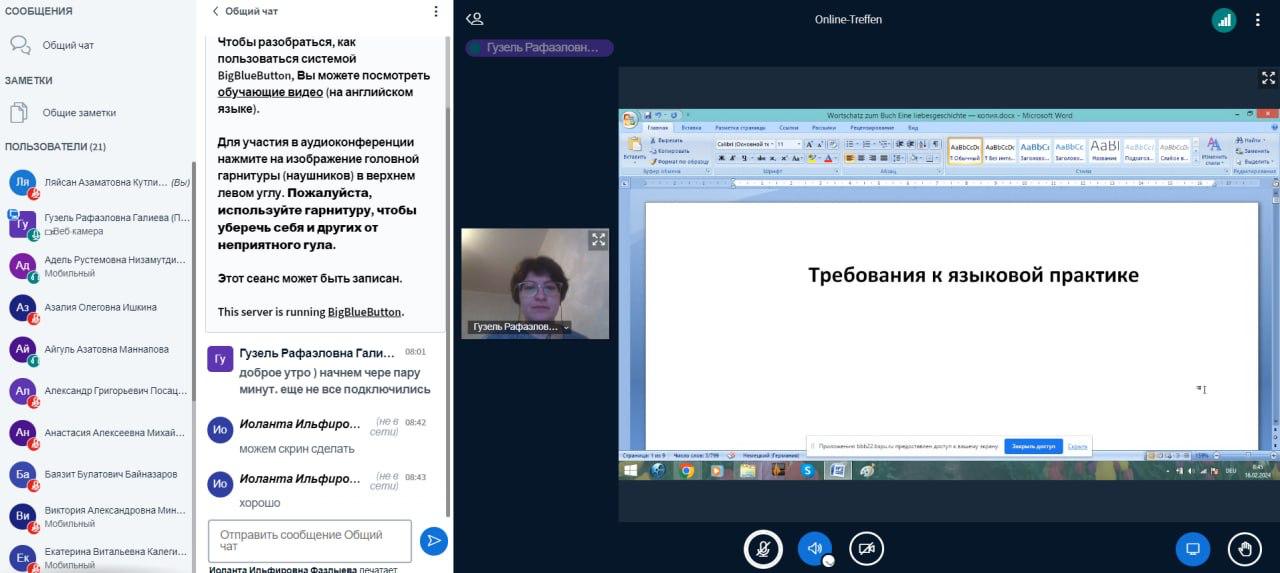Toggle webcam sharing button
Viewport: 1280px width, 573px height.
pyautogui.click(x=866, y=548)
